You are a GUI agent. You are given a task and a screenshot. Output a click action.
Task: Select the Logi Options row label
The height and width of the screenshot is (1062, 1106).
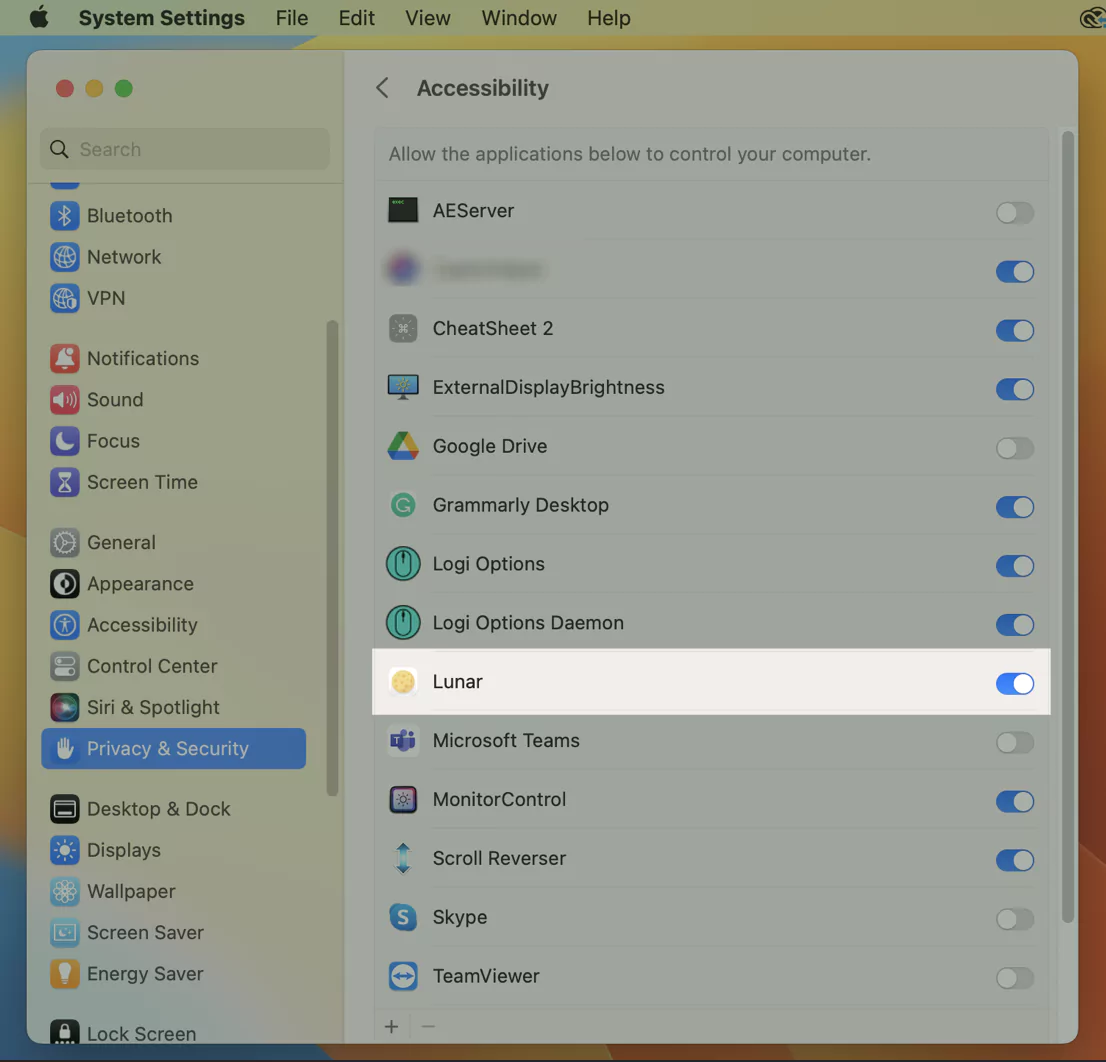pos(488,564)
